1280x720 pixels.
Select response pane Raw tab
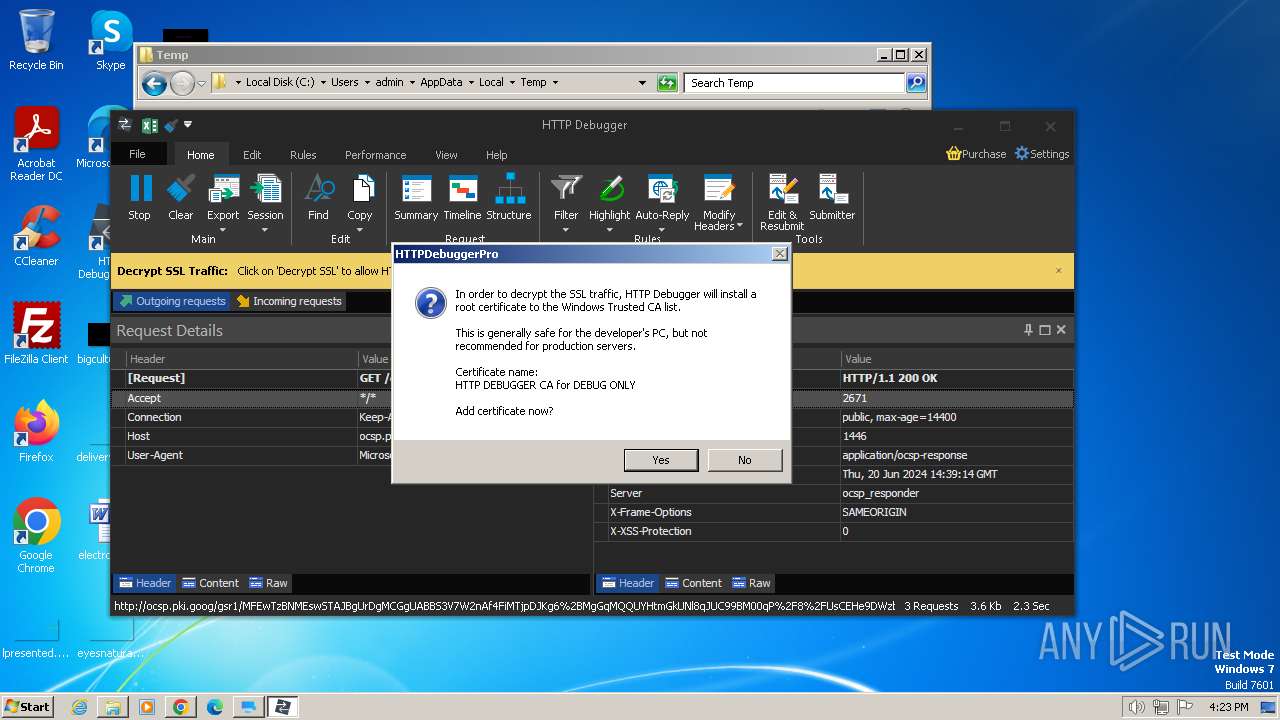[751, 583]
